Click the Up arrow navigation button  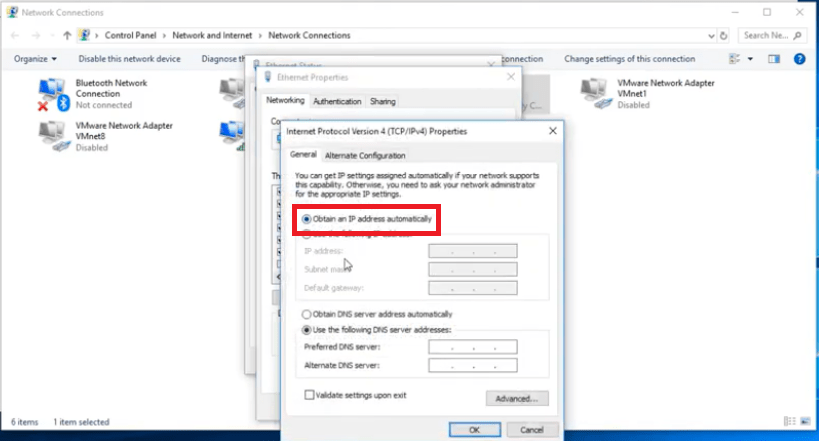point(67,35)
